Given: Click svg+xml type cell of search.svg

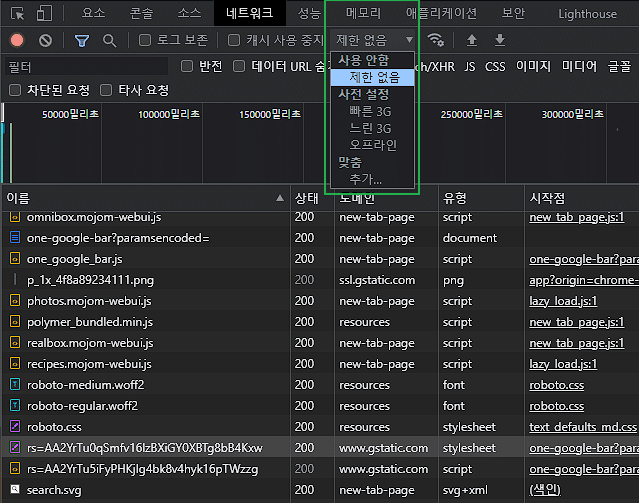Looking at the screenshot, I should point(465,490).
